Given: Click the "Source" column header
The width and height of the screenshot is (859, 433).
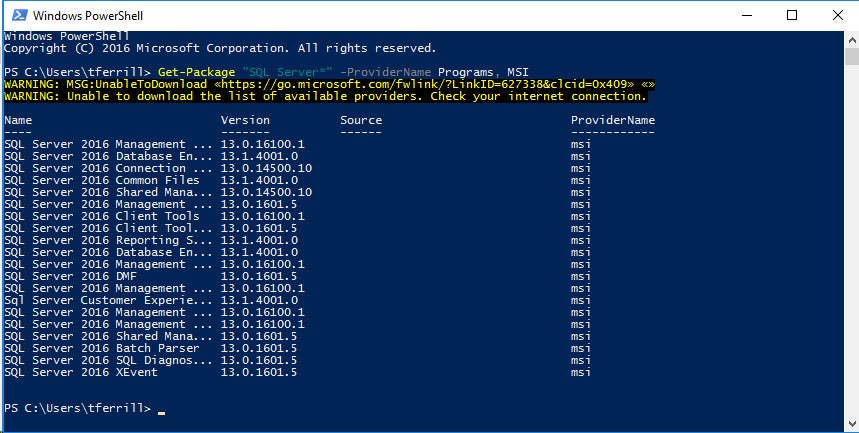Looking at the screenshot, I should [360, 121].
